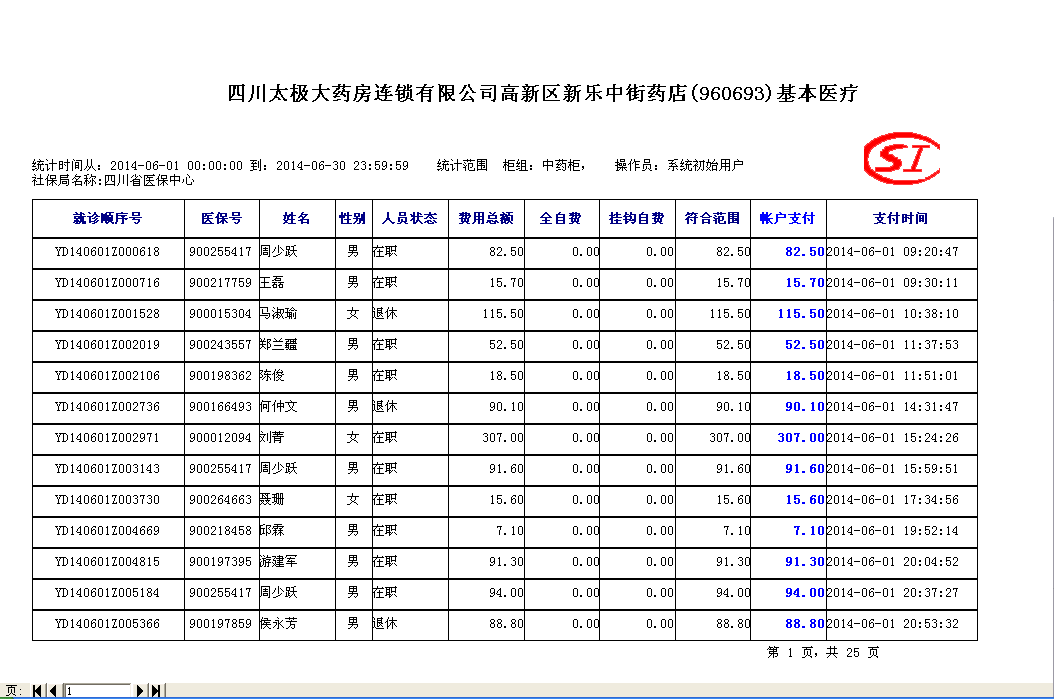1054x699 pixels.
Task: Select visit number YD140601Z002971
Action: pos(108,438)
